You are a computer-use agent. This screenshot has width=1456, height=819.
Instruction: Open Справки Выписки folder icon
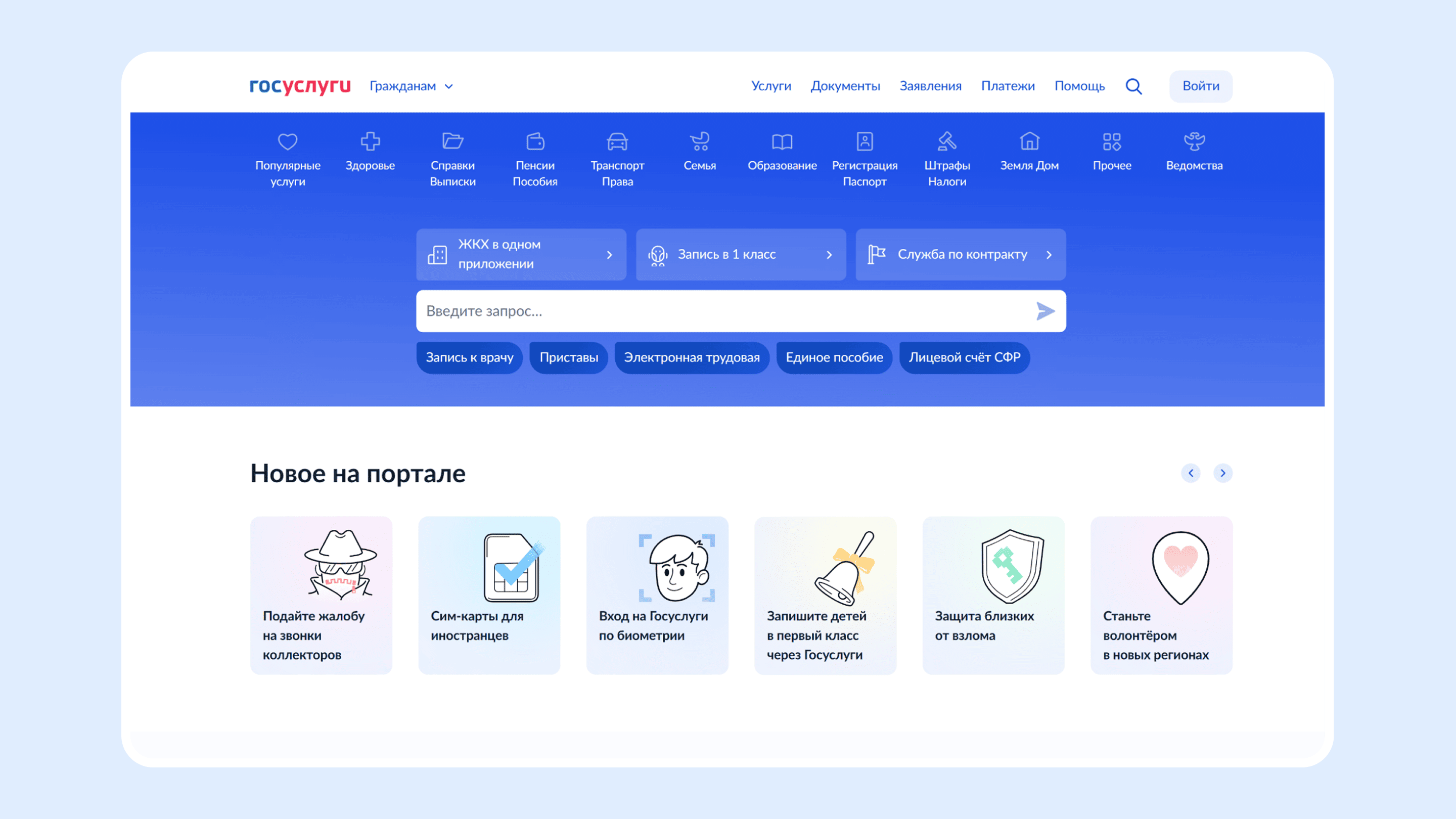coord(453,141)
